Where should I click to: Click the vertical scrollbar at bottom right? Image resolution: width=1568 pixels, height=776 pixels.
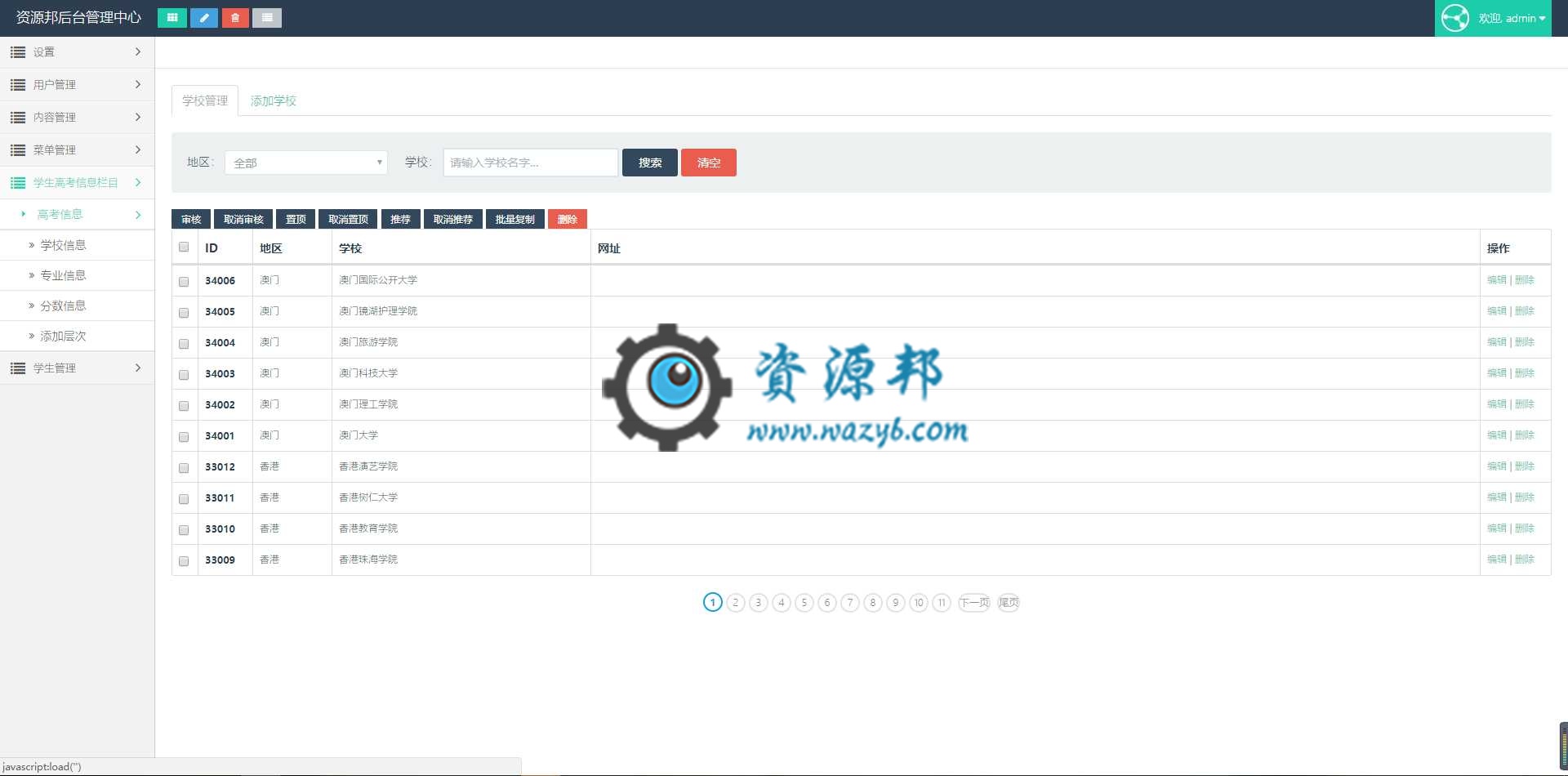pos(1564,745)
